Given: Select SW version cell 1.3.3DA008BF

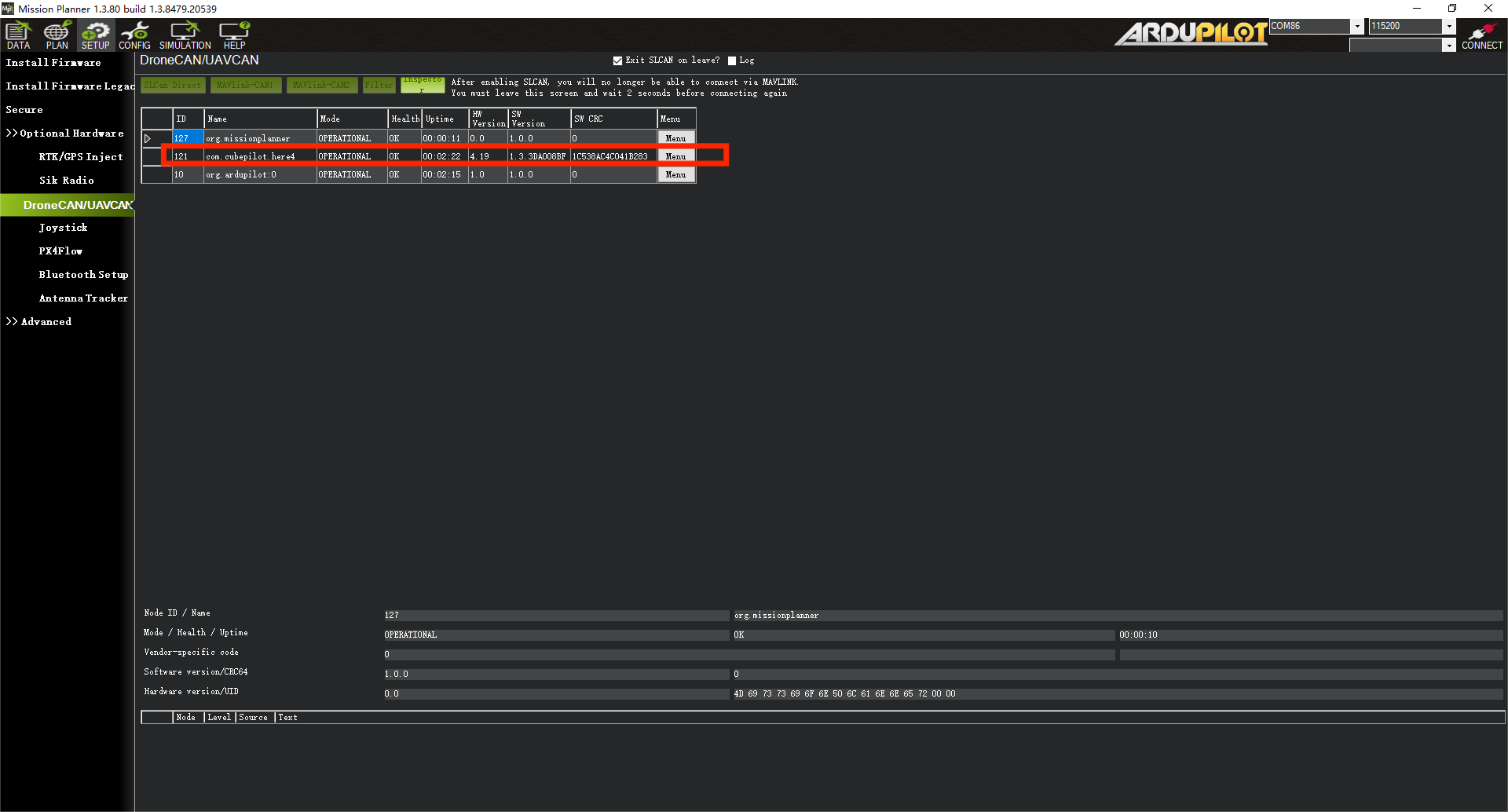Looking at the screenshot, I should 540,156.
